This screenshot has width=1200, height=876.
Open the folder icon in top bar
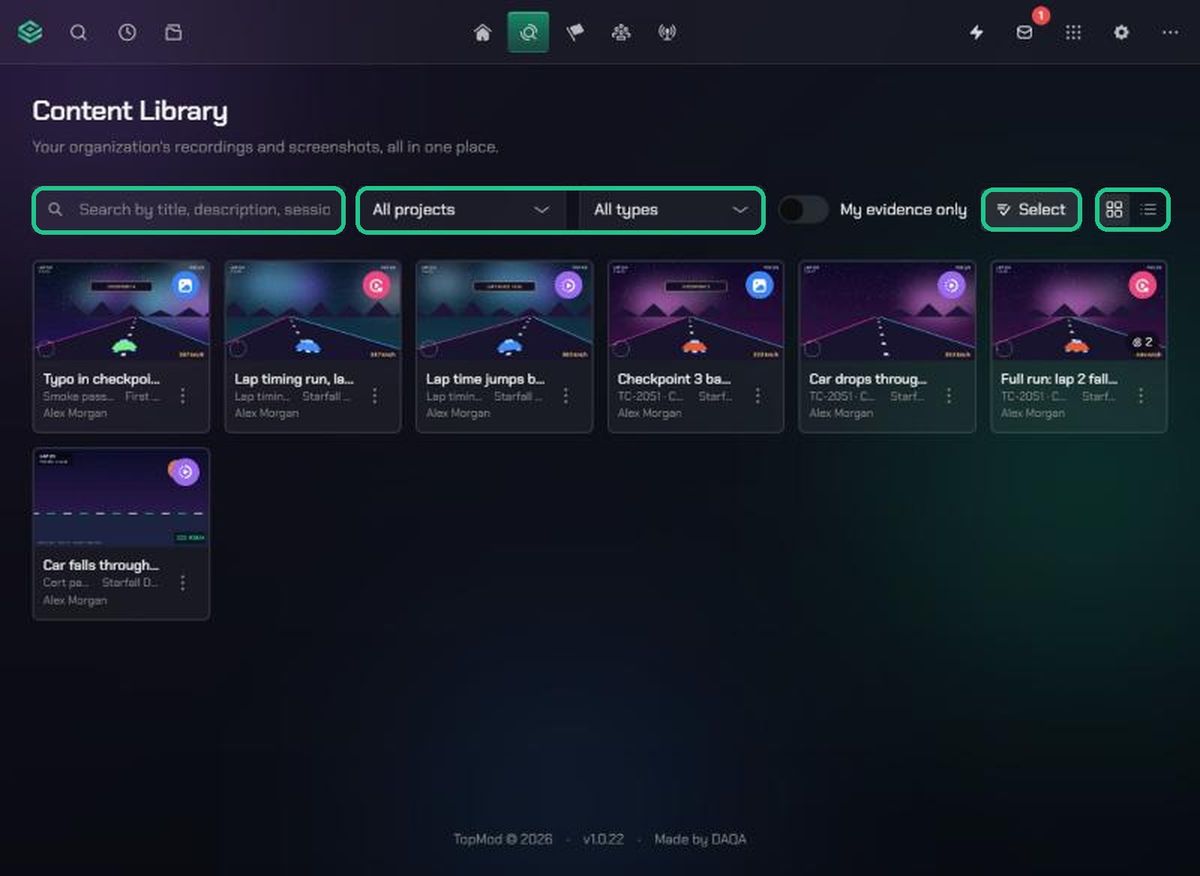pos(173,32)
